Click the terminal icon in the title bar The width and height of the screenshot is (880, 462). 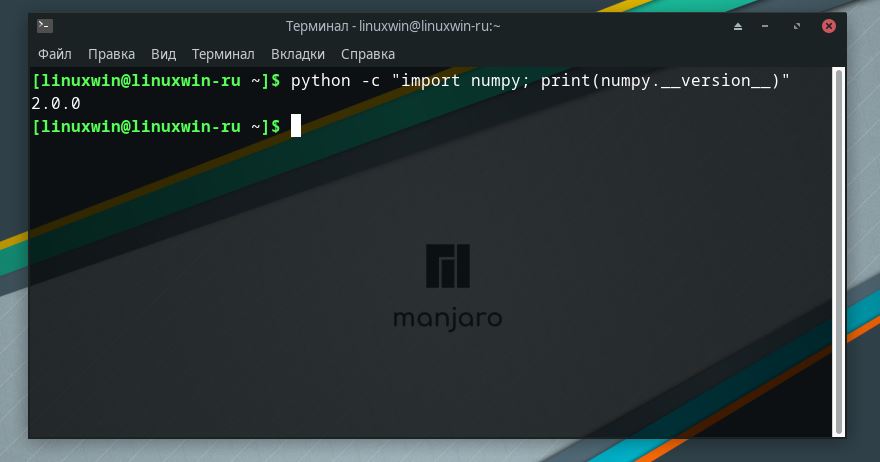46,25
